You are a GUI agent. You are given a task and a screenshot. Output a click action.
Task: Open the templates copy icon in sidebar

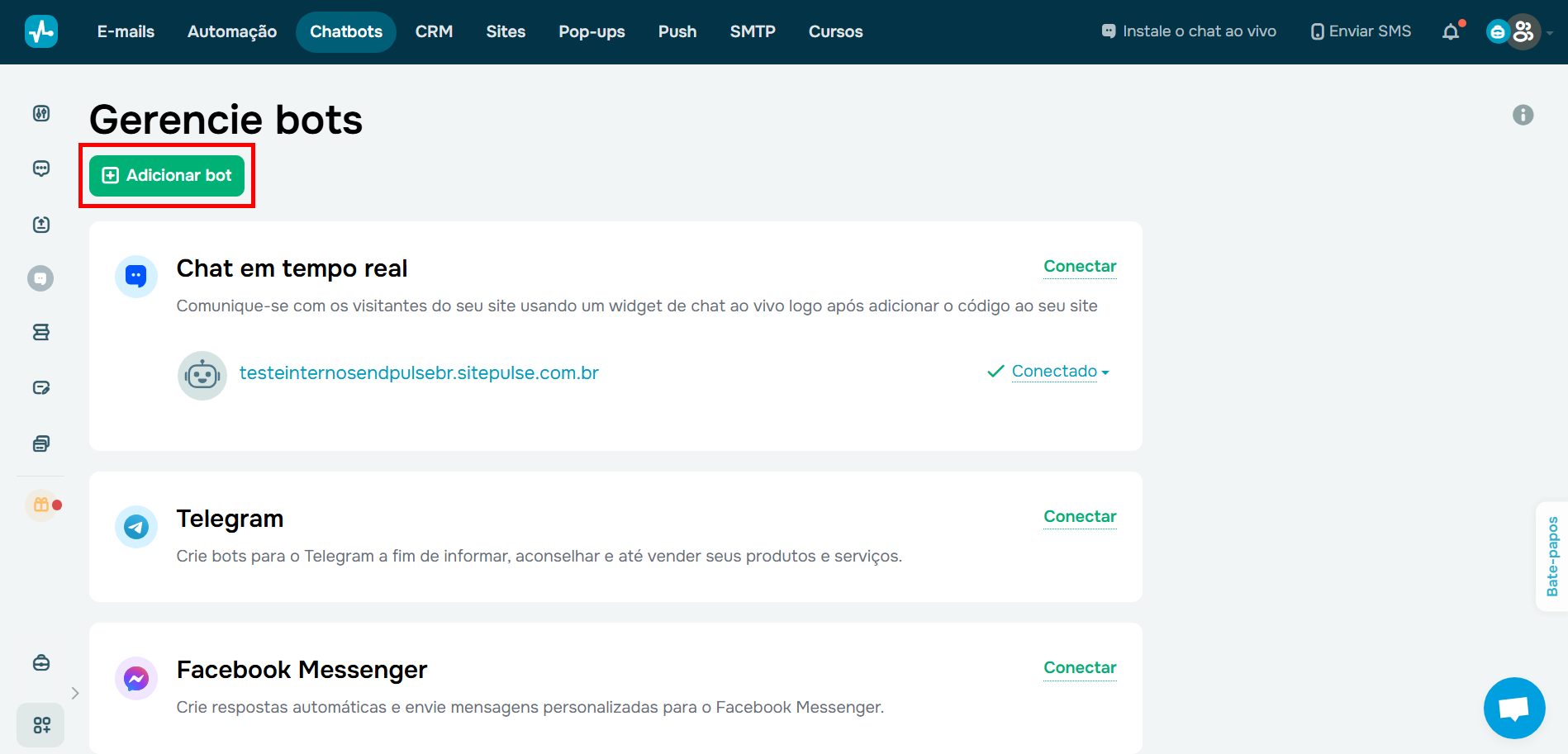click(40, 443)
